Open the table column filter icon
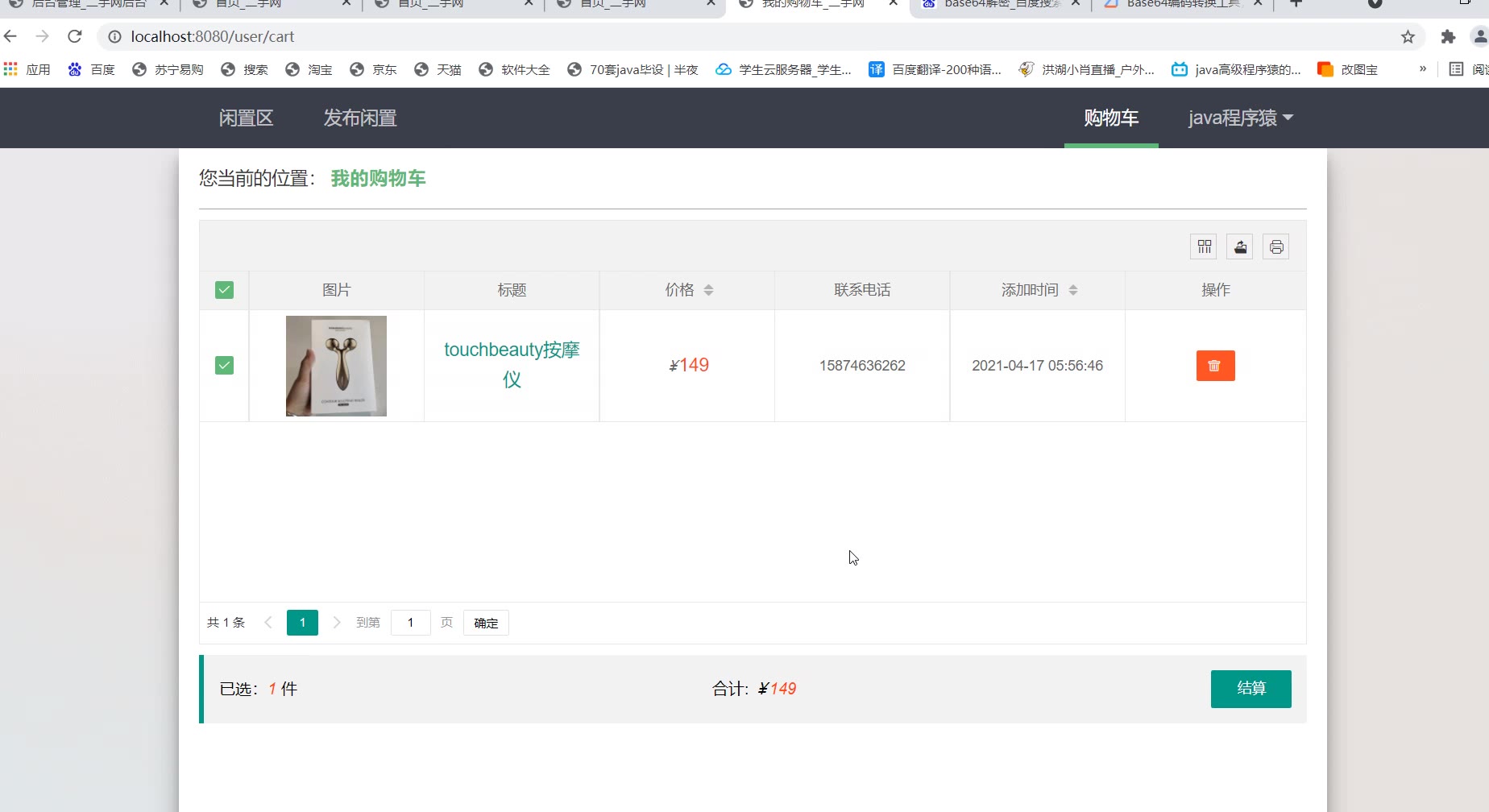Viewport: 1489px width, 812px height. (1204, 246)
